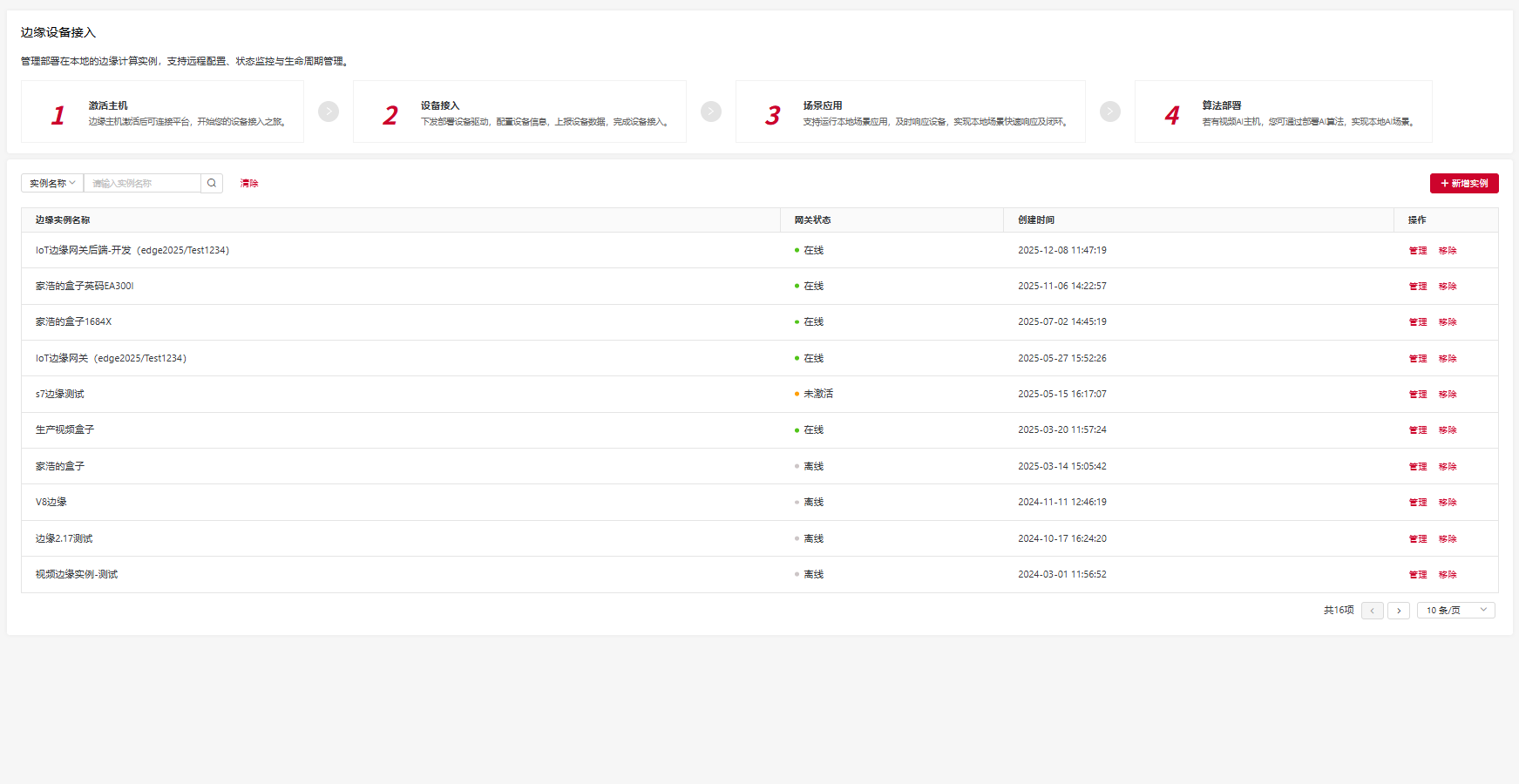Click the 新增实例 button
The width and height of the screenshot is (1519, 784).
pyautogui.click(x=1464, y=183)
